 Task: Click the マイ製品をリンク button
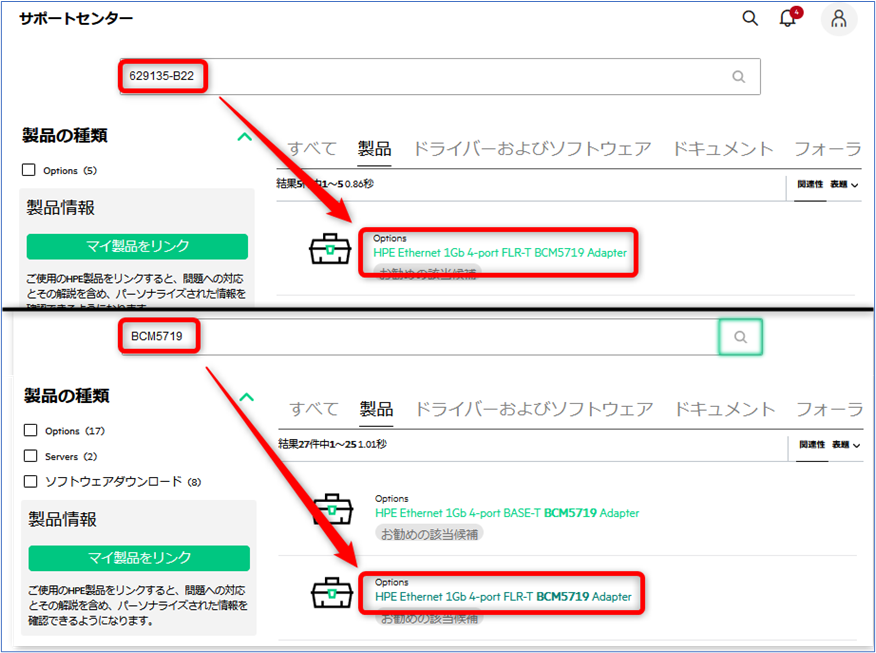pos(137,246)
